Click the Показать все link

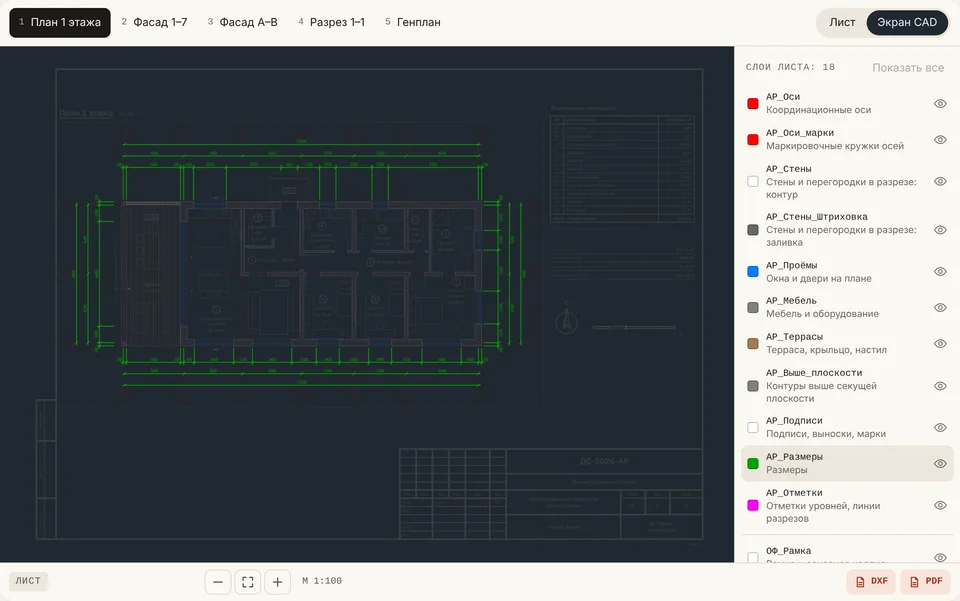click(x=908, y=68)
